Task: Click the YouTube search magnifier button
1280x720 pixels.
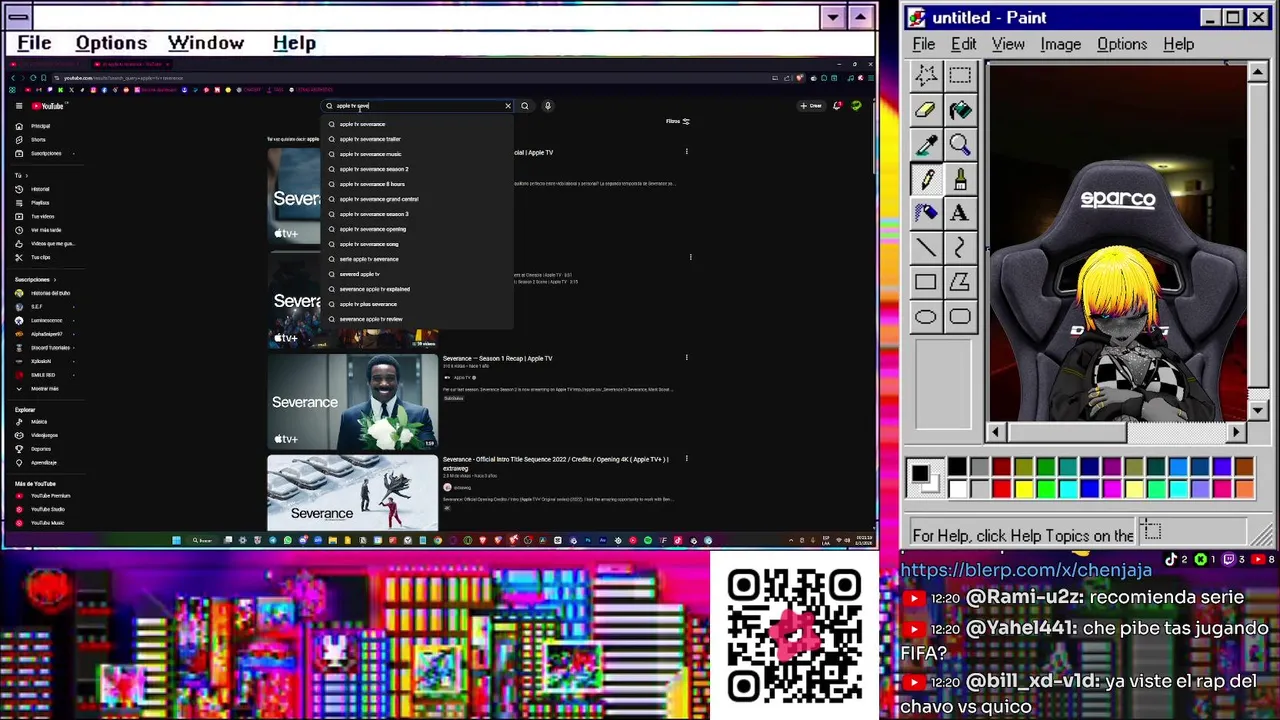Action: [525, 106]
